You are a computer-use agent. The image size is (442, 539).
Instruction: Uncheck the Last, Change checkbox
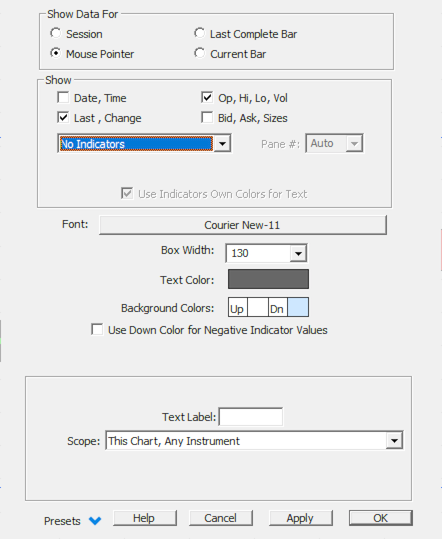(63, 117)
